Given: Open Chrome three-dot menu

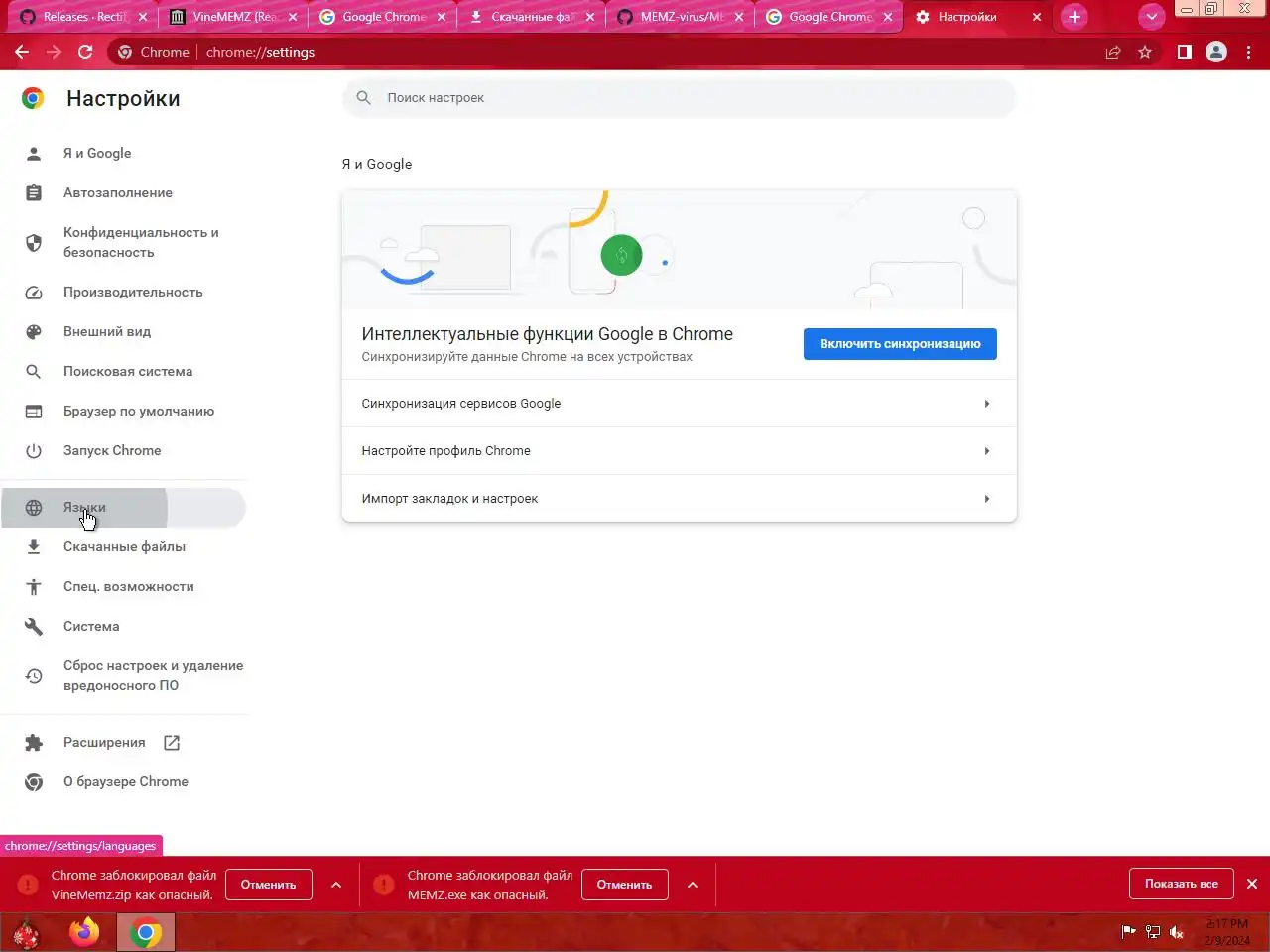Looking at the screenshot, I should pyautogui.click(x=1249, y=52).
